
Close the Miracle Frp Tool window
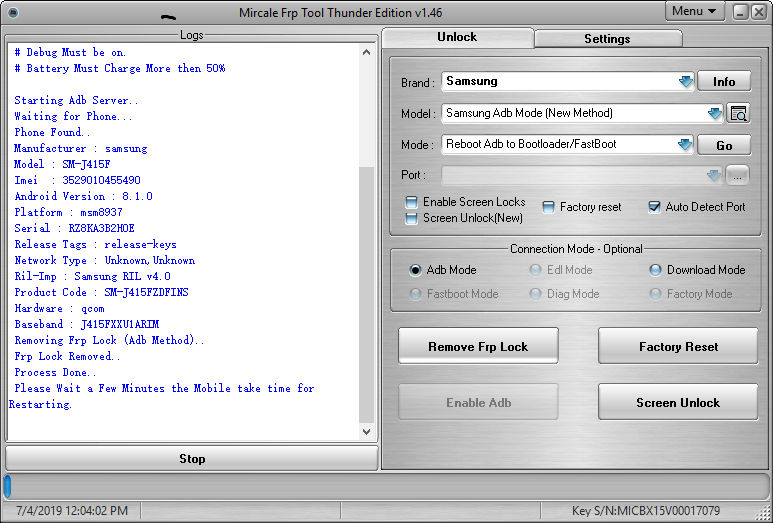(758, 12)
